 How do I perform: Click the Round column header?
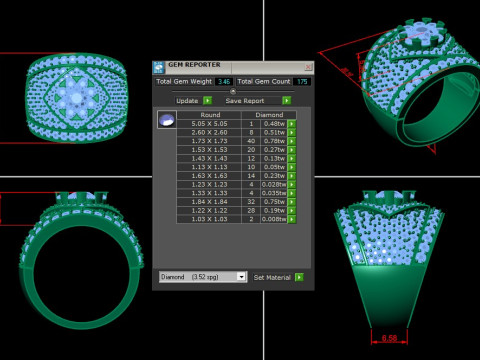tap(209, 115)
